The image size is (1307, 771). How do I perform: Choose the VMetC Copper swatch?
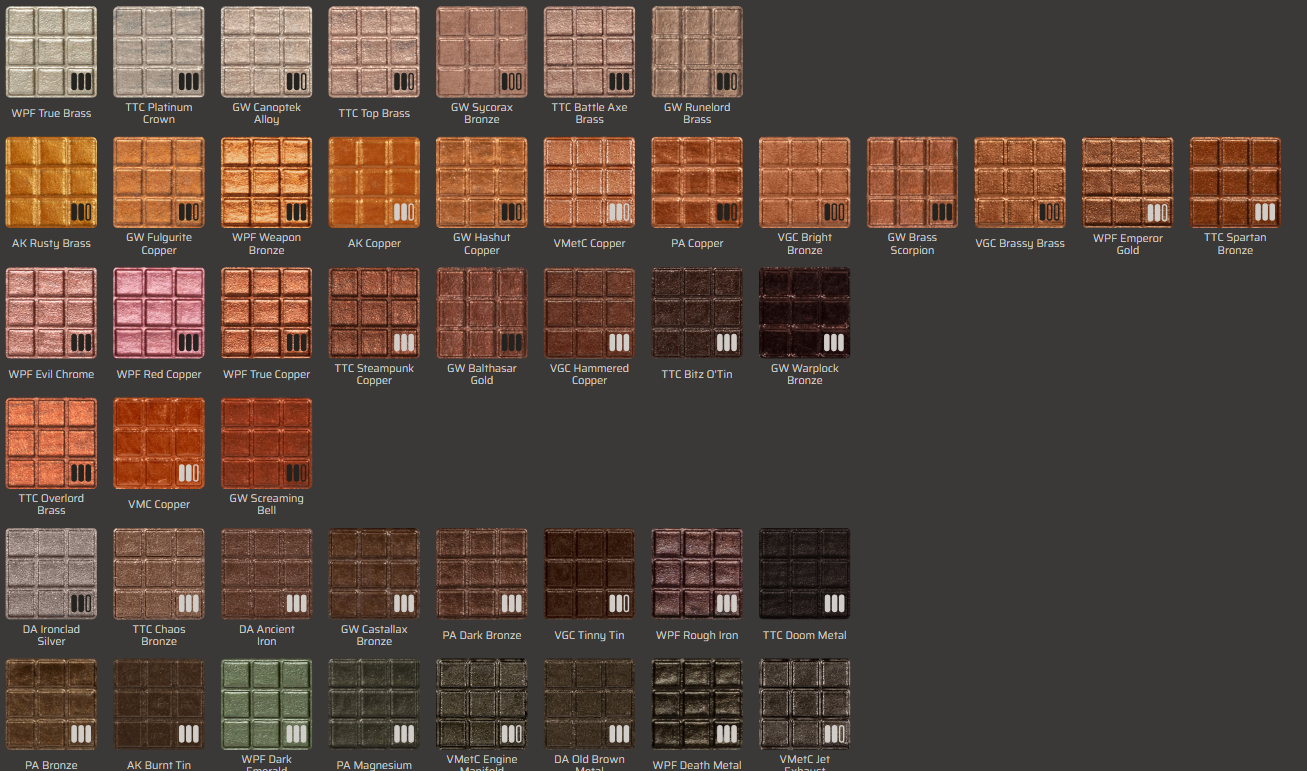(x=590, y=183)
